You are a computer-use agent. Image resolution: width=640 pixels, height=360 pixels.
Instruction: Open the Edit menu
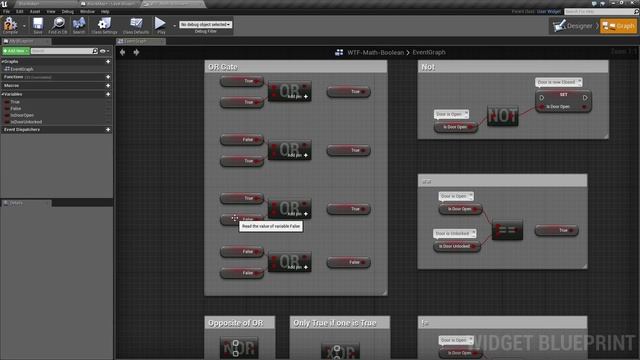pos(20,11)
